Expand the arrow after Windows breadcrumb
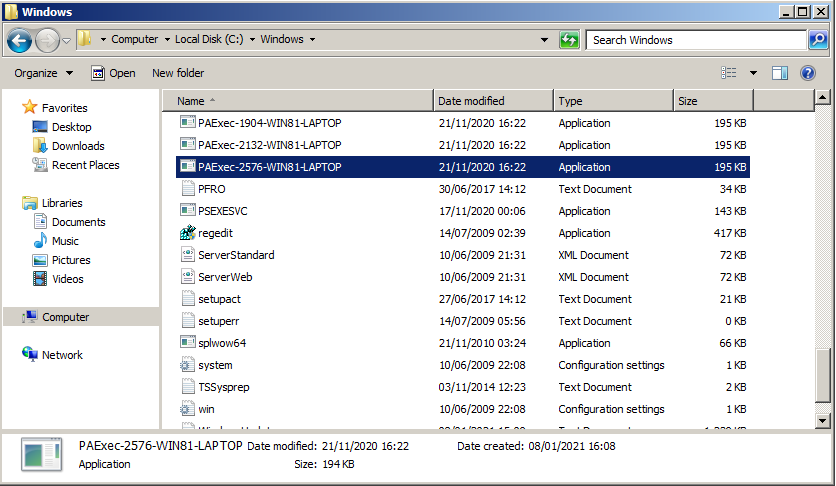836x486 pixels. (312, 39)
